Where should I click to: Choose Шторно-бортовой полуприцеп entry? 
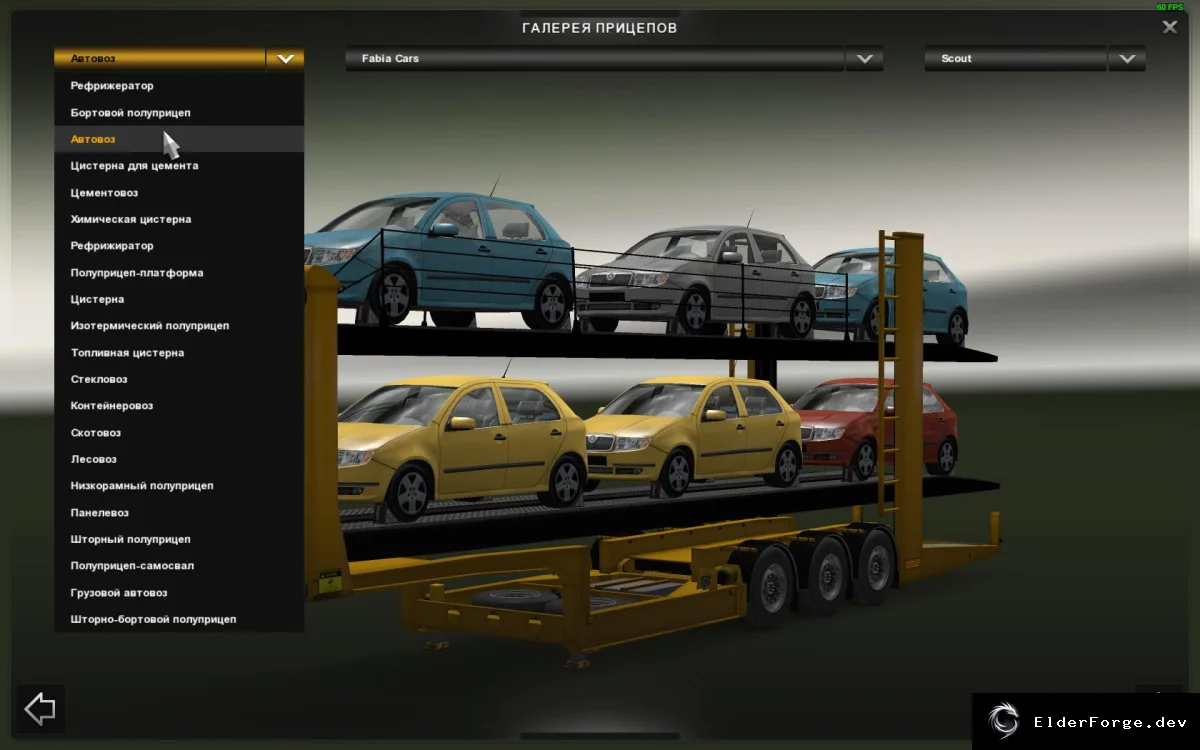coord(179,619)
